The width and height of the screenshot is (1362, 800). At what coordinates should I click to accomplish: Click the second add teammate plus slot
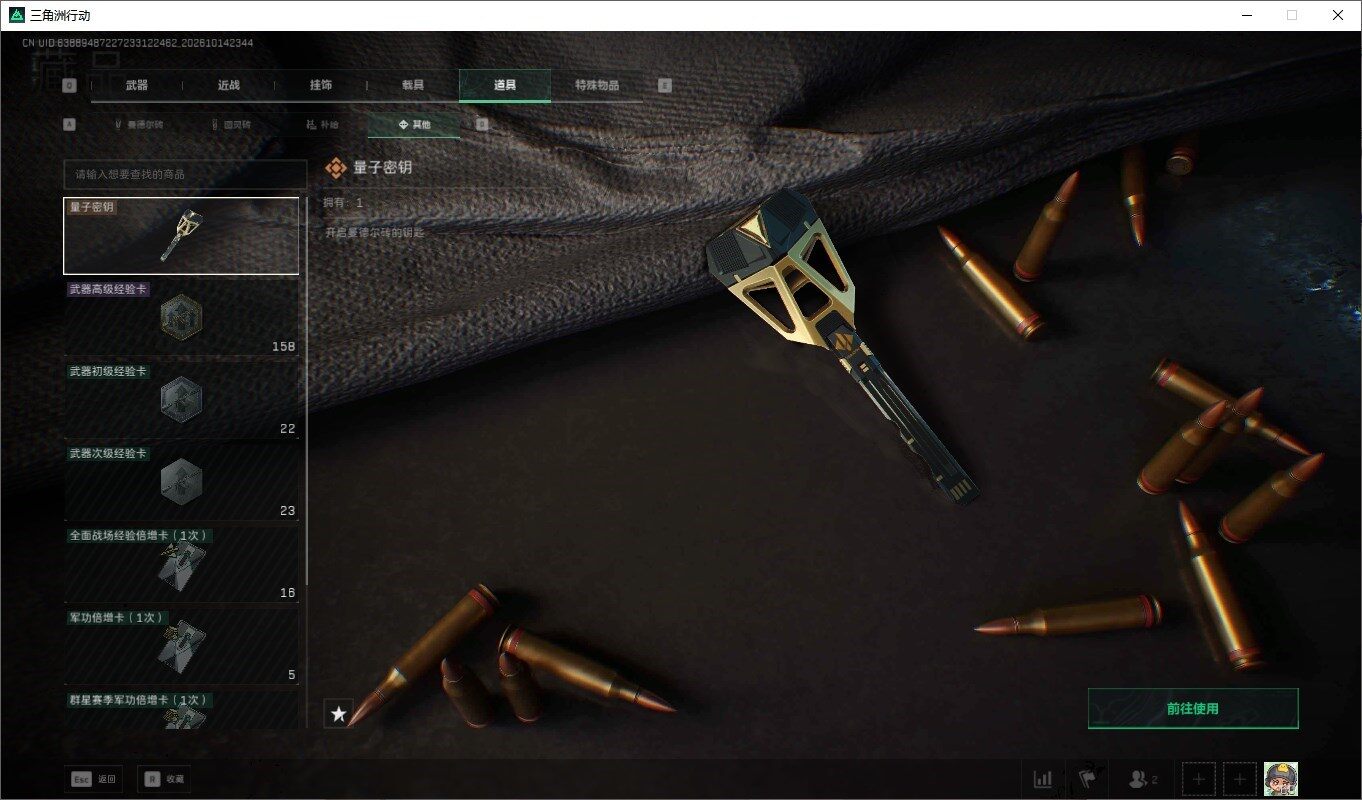(1240, 779)
